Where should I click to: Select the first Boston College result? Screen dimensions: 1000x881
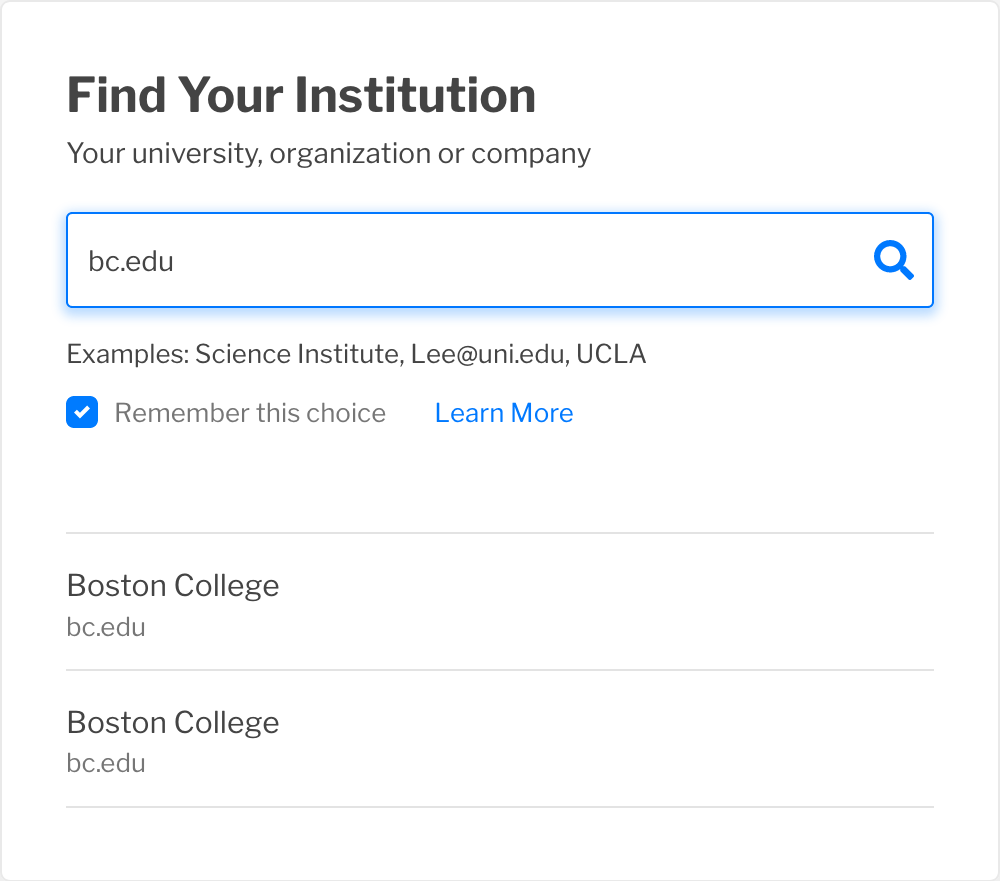500,602
